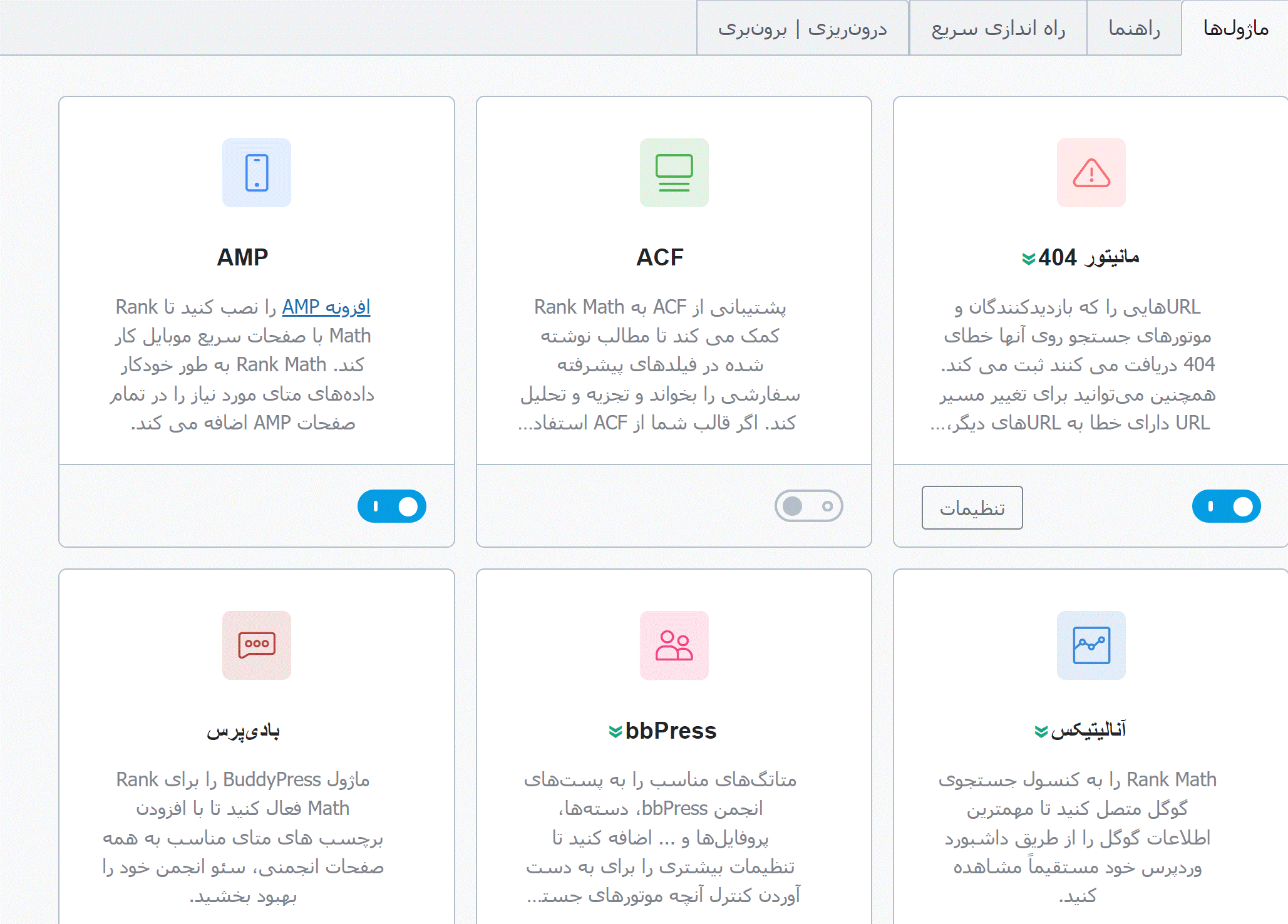Open تنظیمات for the 404 monitor
Image resolution: width=1288 pixels, height=924 pixels.
pyautogui.click(x=972, y=508)
